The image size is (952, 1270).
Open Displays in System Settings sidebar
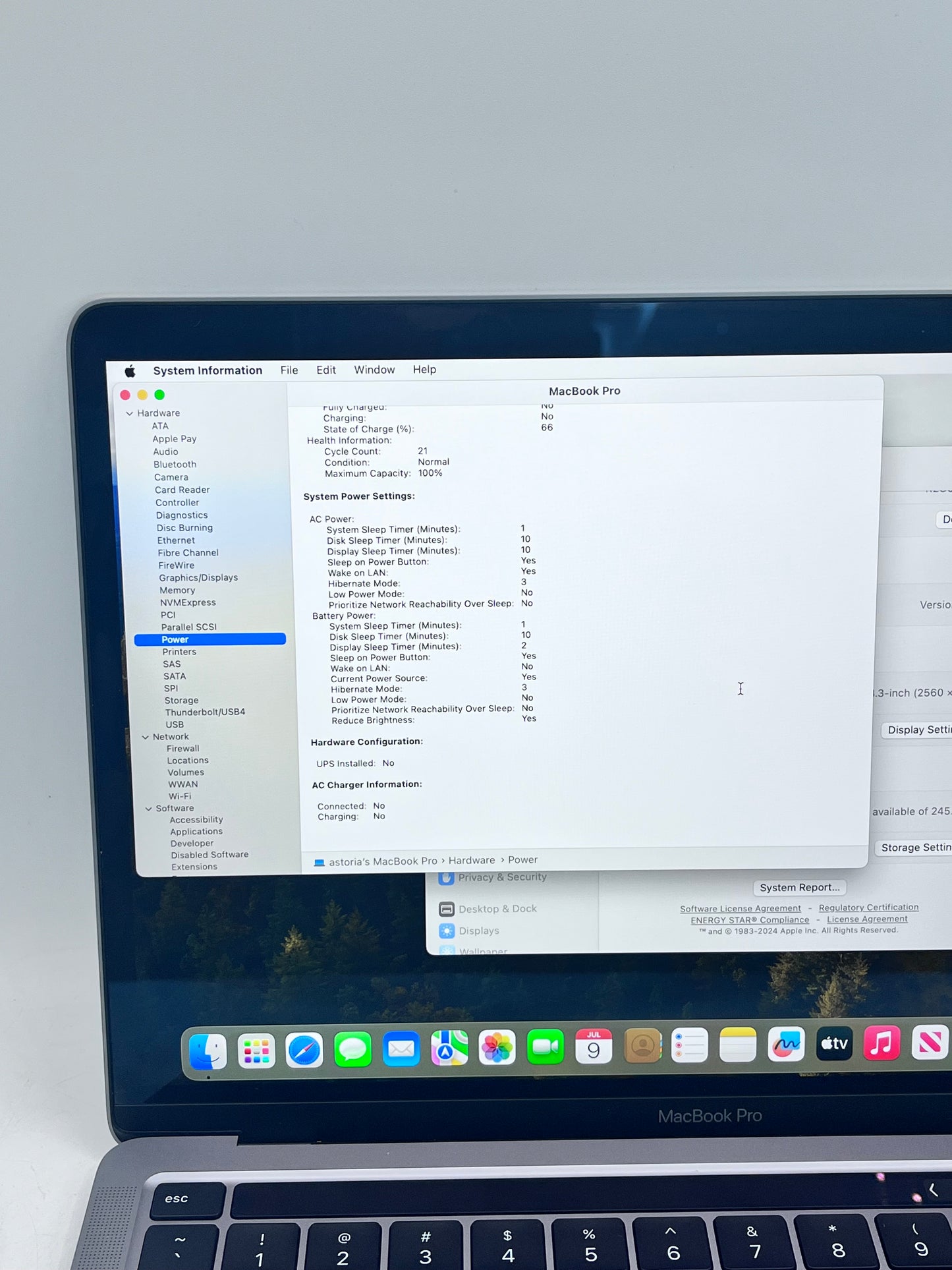click(x=479, y=931)
